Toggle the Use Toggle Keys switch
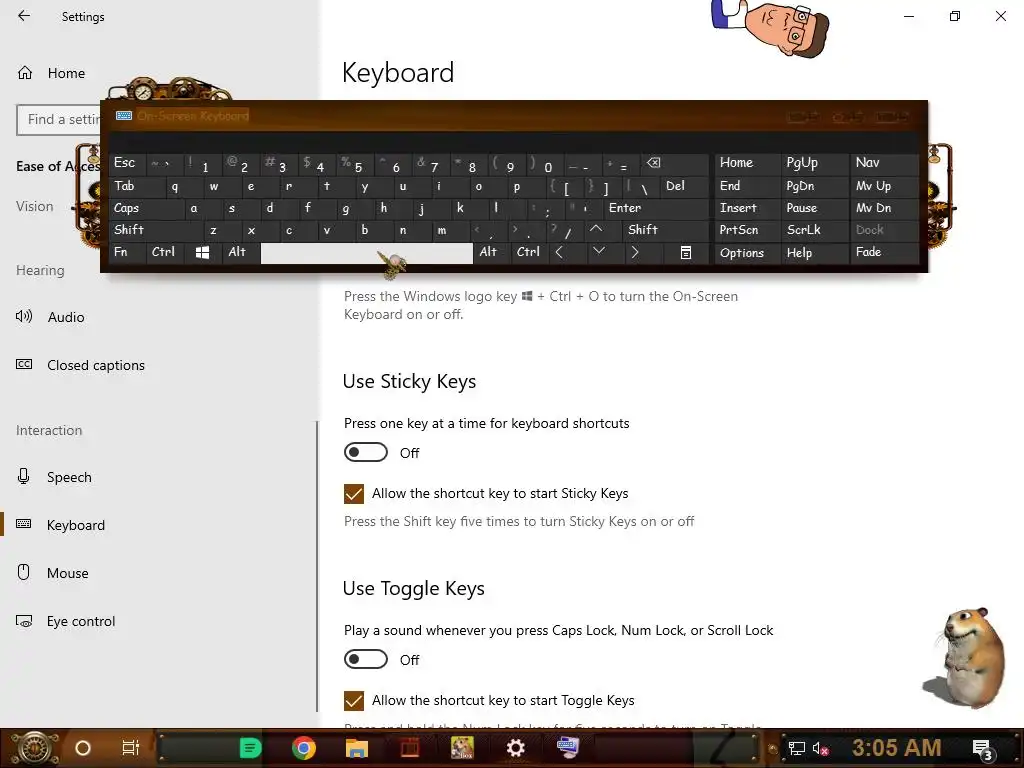 [366, 660]
